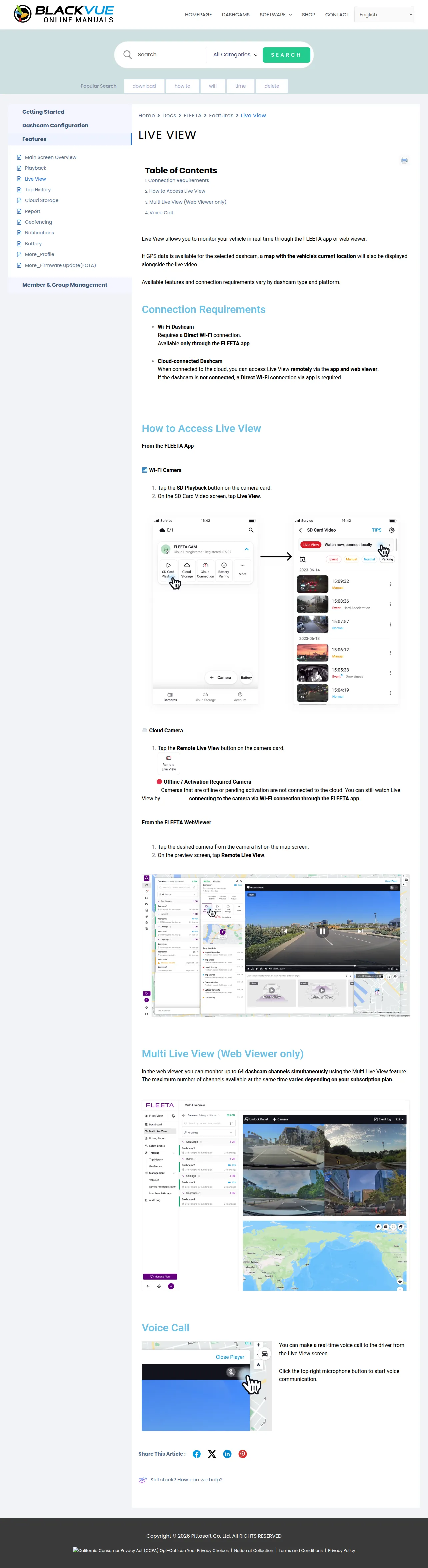
Task: Jump to Multi Live View (Web Viewer only) in contents
Action: point(188,202)
